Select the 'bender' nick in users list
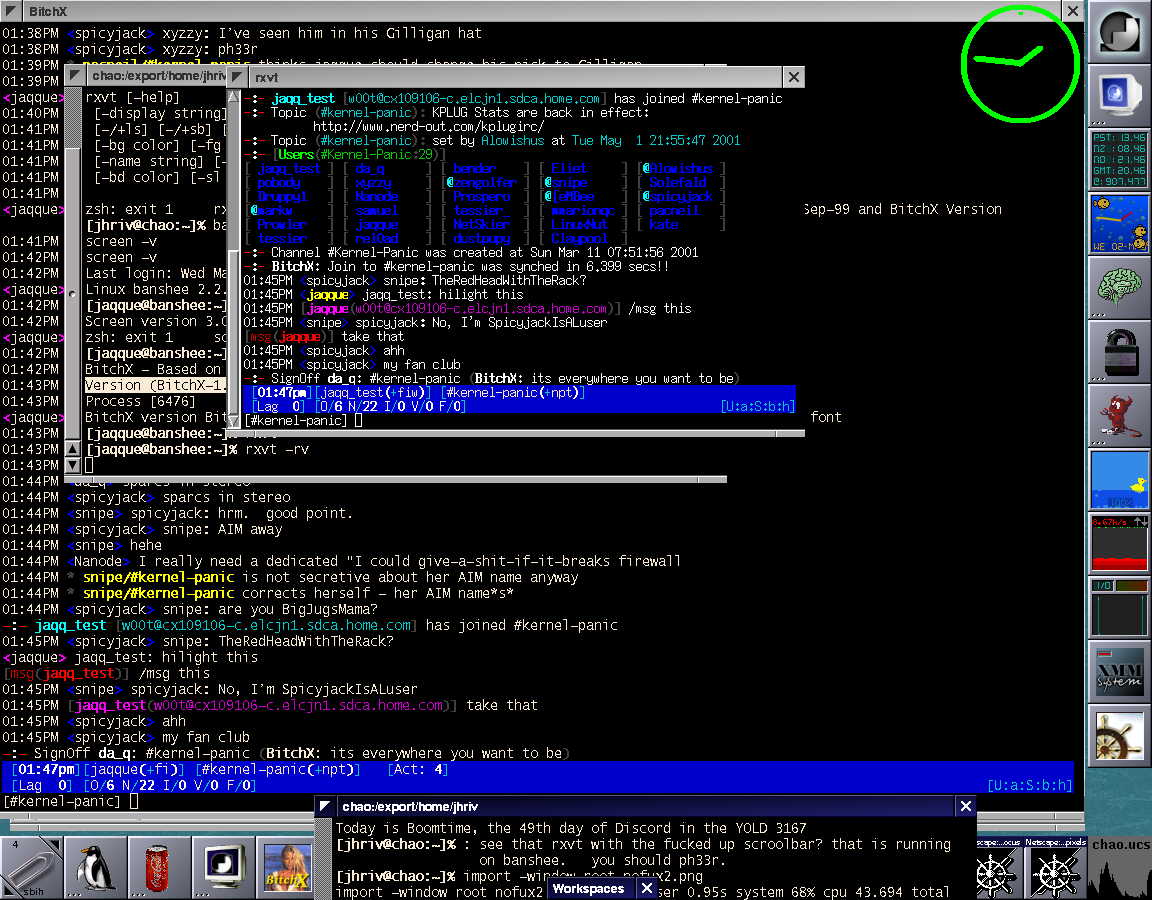The height and width of the screenshot is (900, 1152). (475, 168)
